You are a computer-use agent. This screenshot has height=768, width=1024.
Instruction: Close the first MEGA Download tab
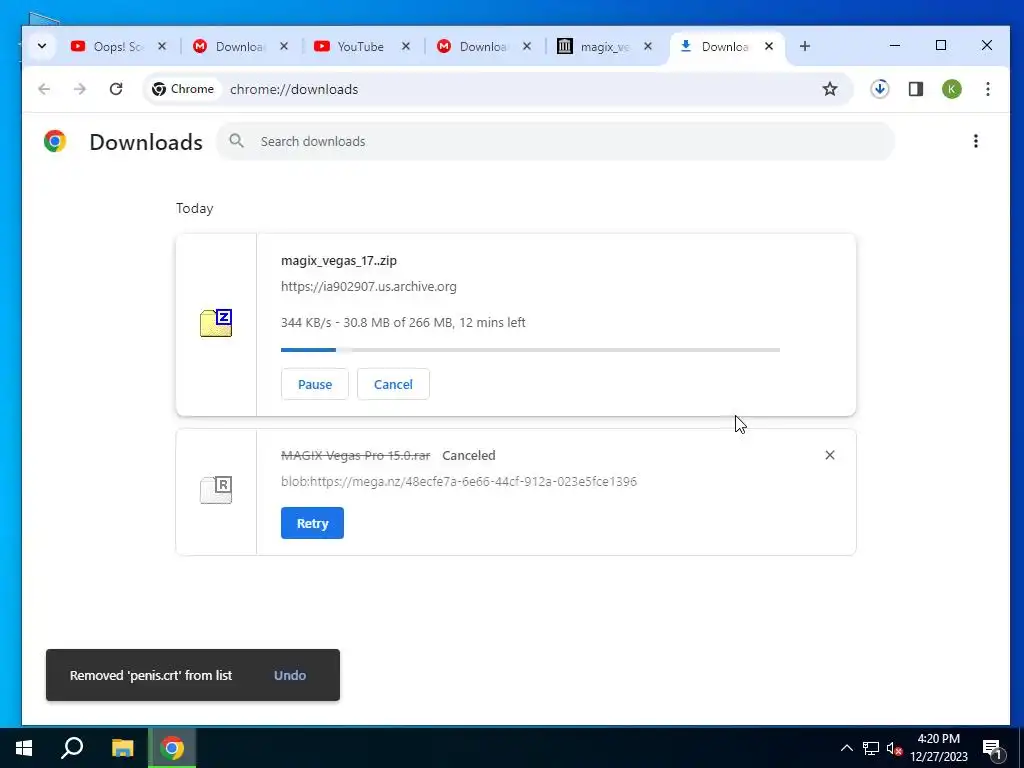coord(284,46)
